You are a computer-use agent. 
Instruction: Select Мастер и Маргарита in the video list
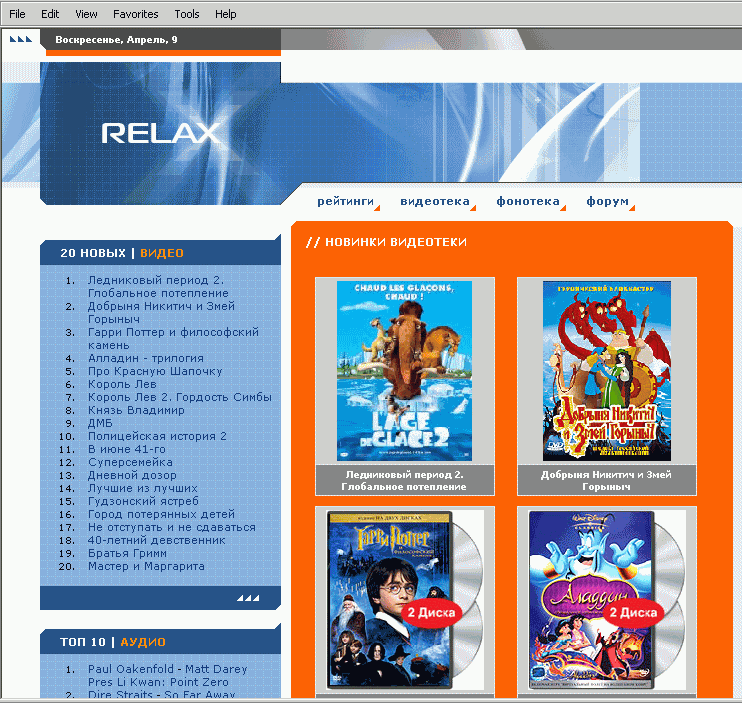146,566
